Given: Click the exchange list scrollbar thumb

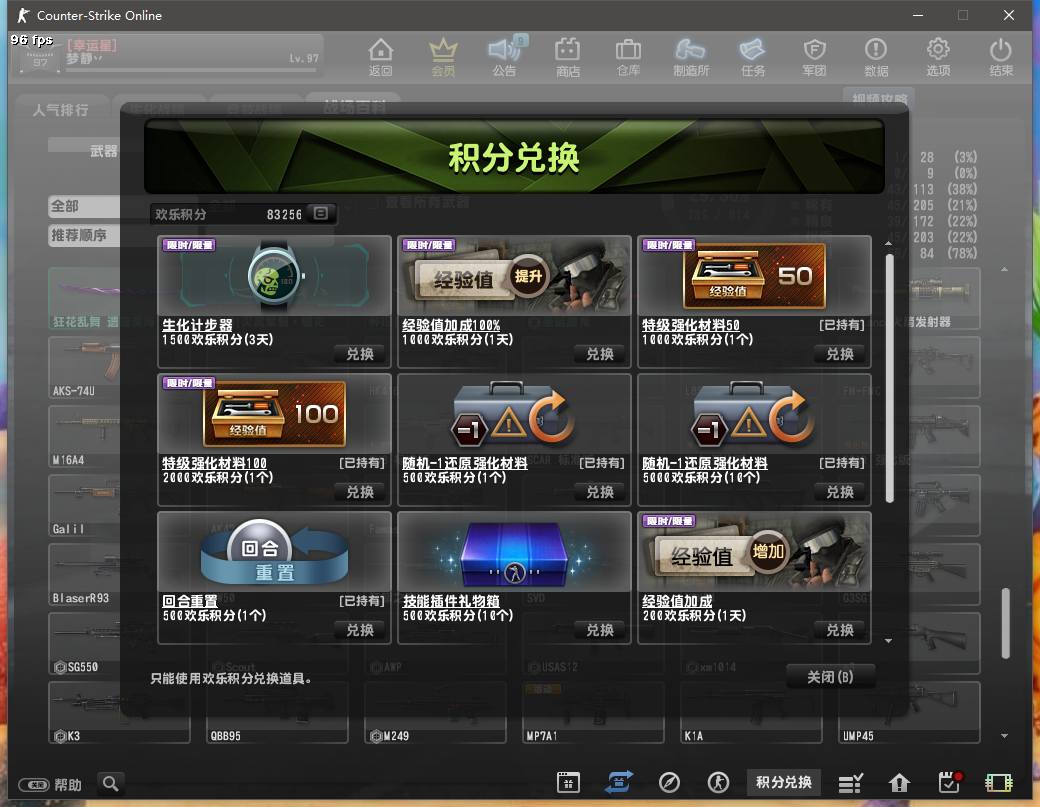Looking at the screenshot, I should coord(889,378).
